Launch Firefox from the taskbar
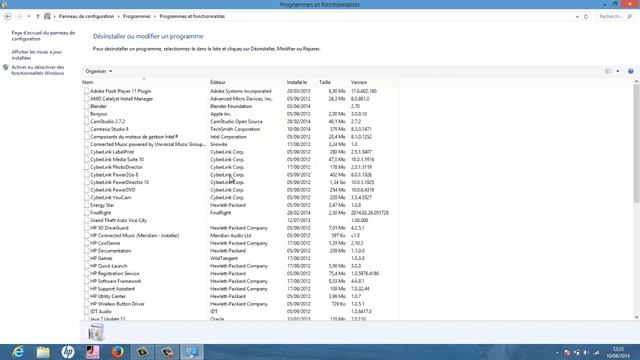Viewport: 640px width, 360px height. click(118, 352)
